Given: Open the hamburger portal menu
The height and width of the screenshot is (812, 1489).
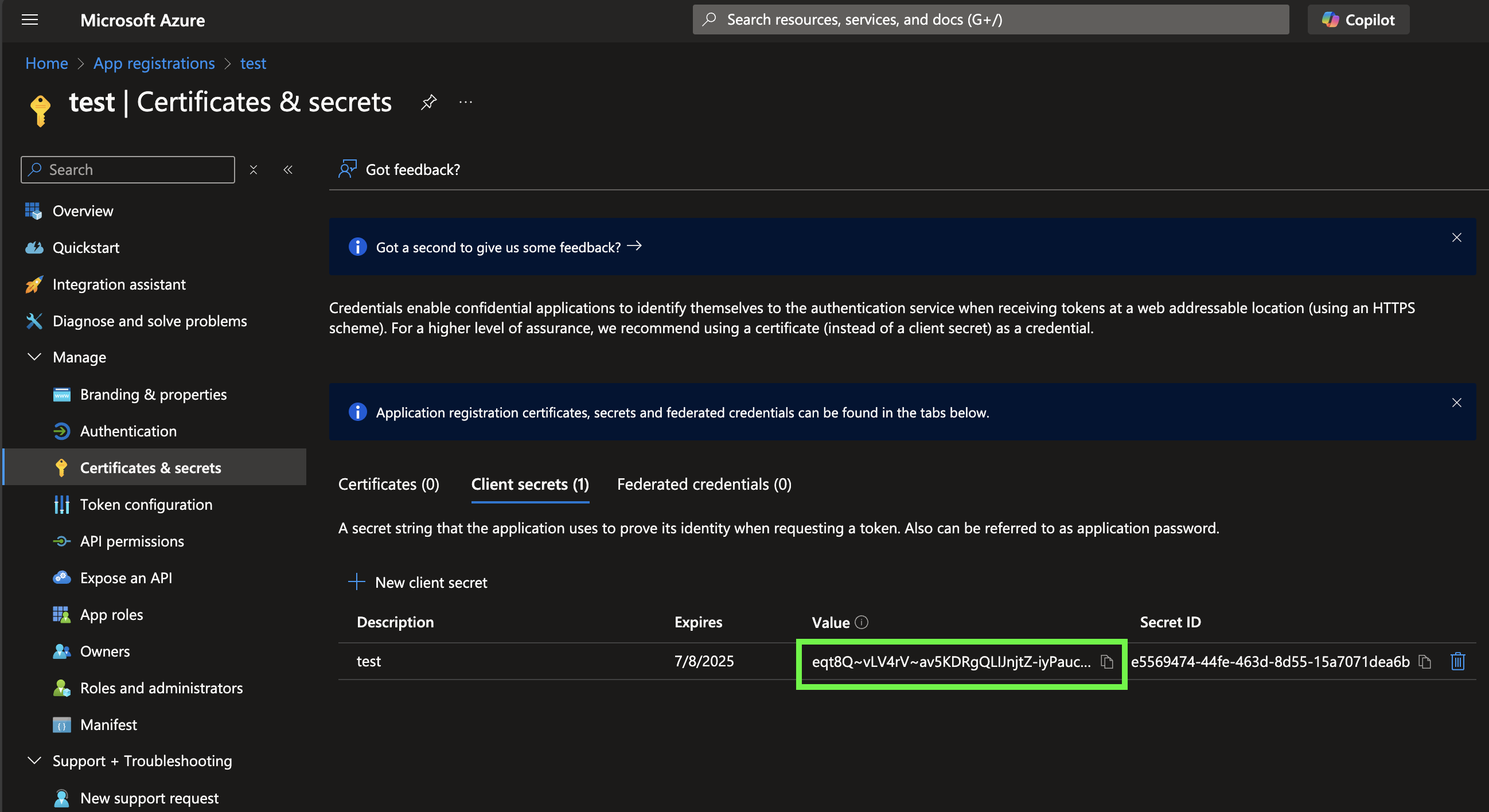Looking at the screenshot, I should [x=29, y=20].
